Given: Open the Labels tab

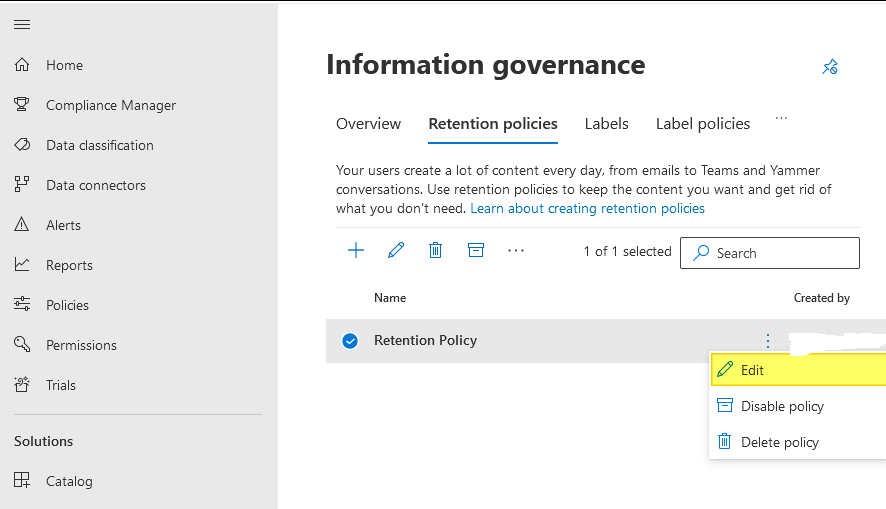Looking at the screenshot, I should pyautogui.click(x=606, y=124).
